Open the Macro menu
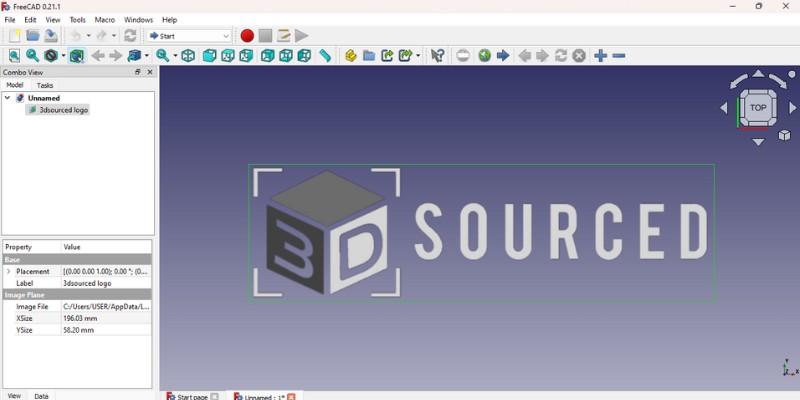Image resolution: width=800 pixels, height=400 pixels. click(105, 20)
